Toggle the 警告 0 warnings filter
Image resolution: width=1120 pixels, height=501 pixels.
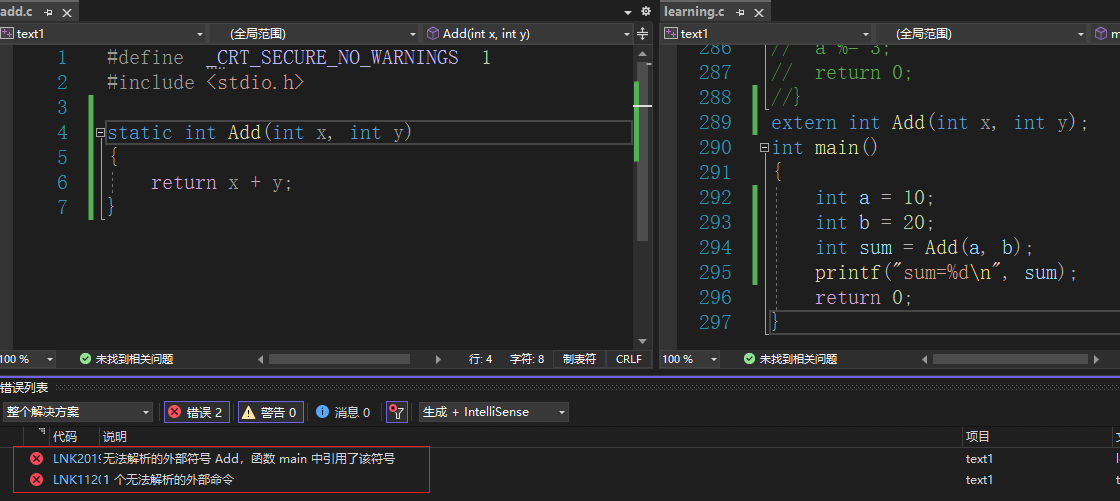(x=271, y=412)
